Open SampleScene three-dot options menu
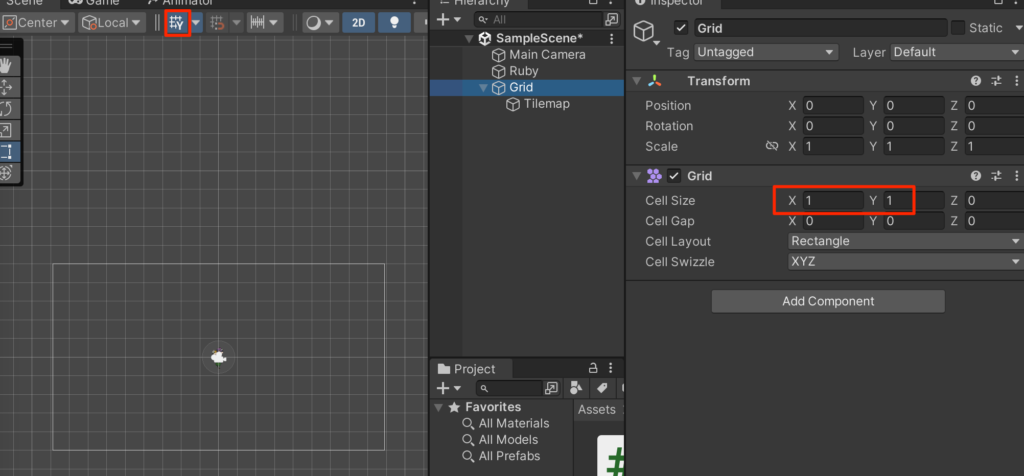Viewport: 1024px width, 476px height. tap(611, 39)
